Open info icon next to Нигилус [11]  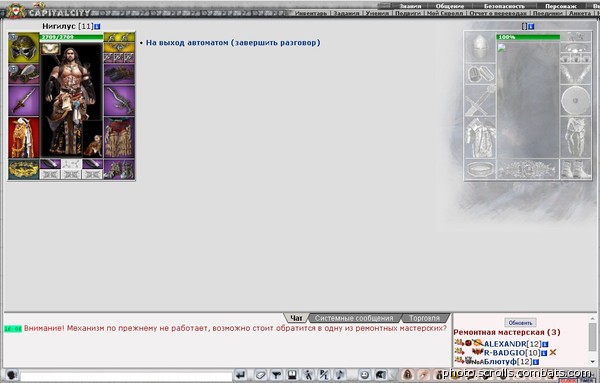click(97, 26)
